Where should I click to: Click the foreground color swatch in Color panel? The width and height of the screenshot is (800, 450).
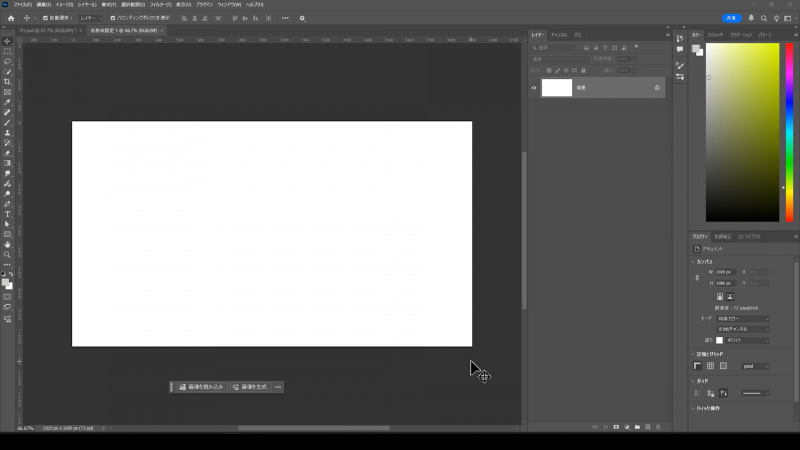click(696, 49)
